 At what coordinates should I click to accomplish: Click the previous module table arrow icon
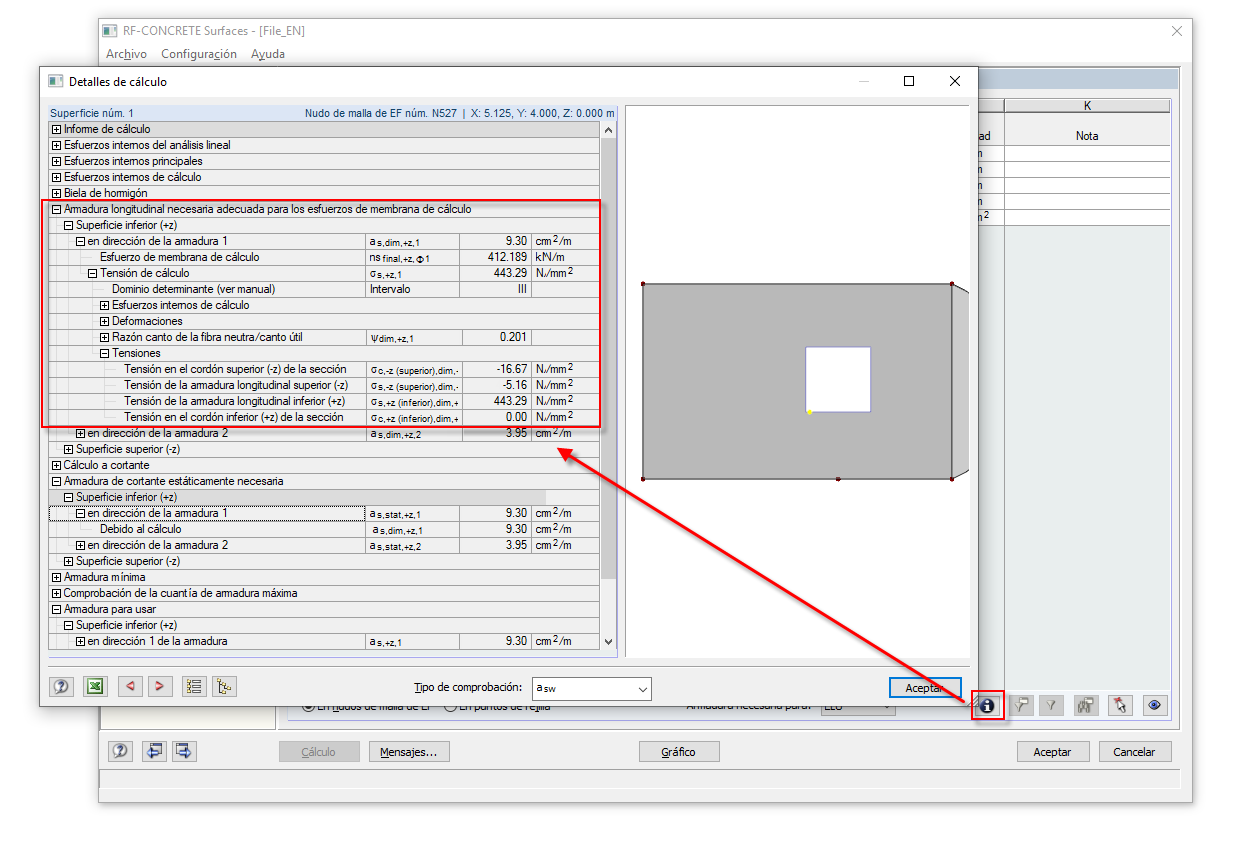154,752
